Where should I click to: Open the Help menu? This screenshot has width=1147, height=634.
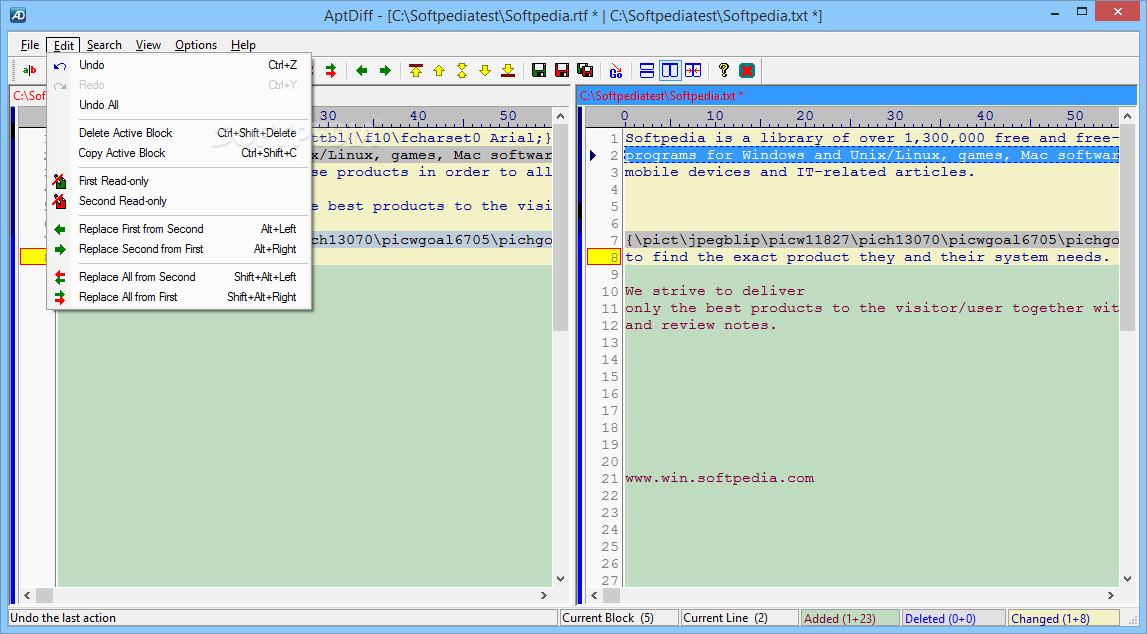[243, 45]
